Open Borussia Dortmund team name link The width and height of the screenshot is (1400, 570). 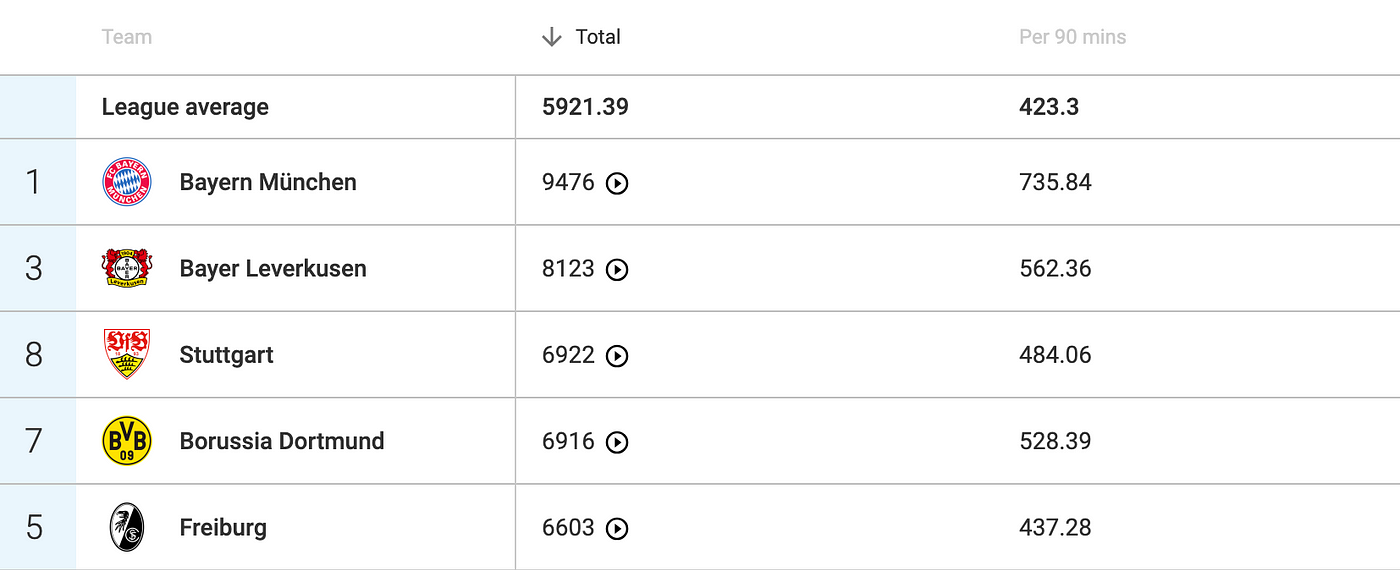click(282, 441)
